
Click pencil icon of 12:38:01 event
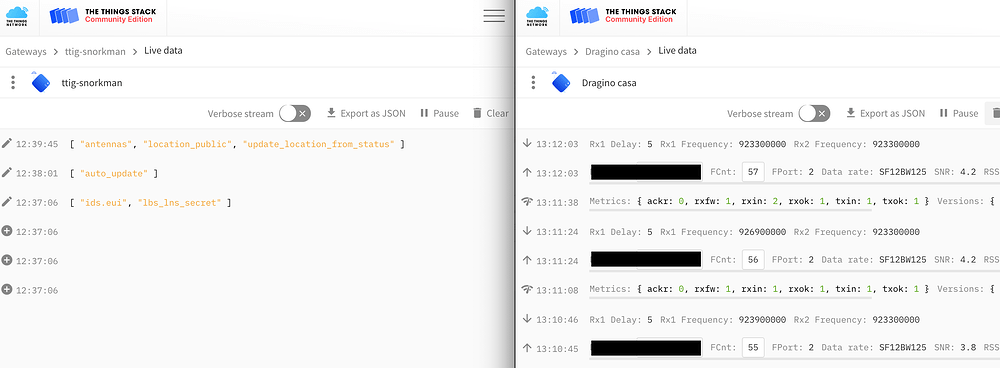7,173
